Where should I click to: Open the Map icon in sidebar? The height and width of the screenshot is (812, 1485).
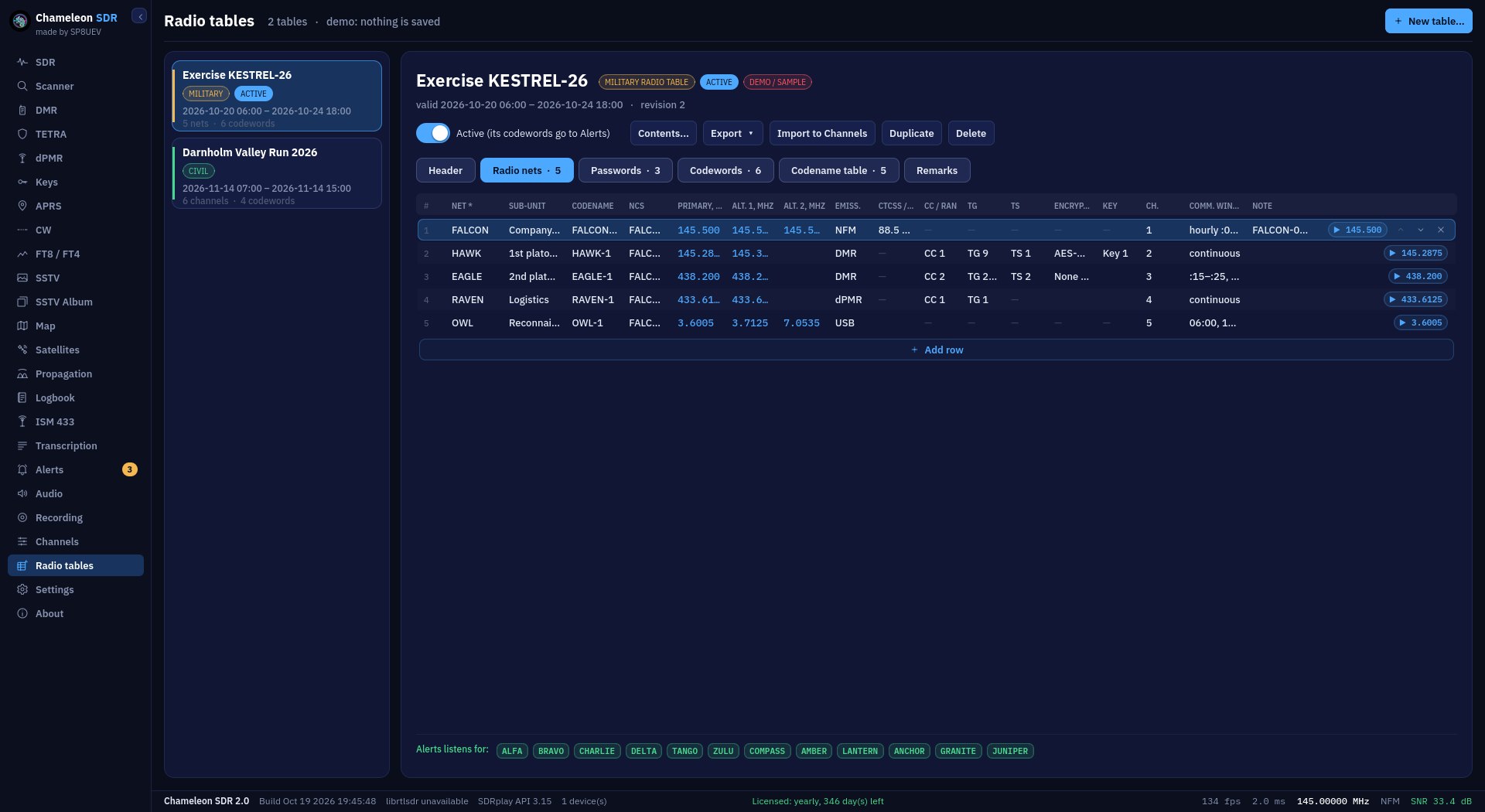click(x=22, y=326)
